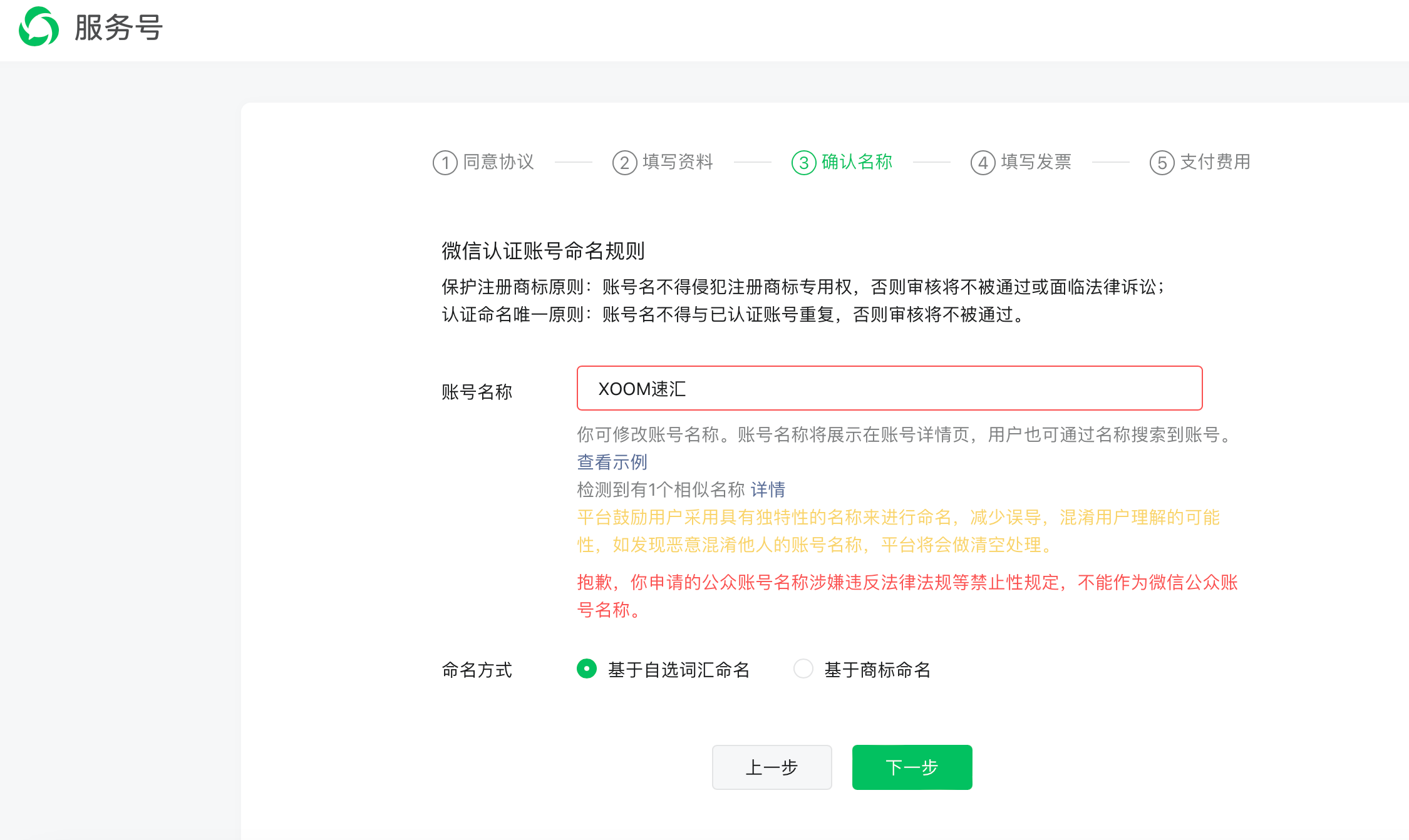
Task: Select 基于商标命名 radio button
Action: 803,668
